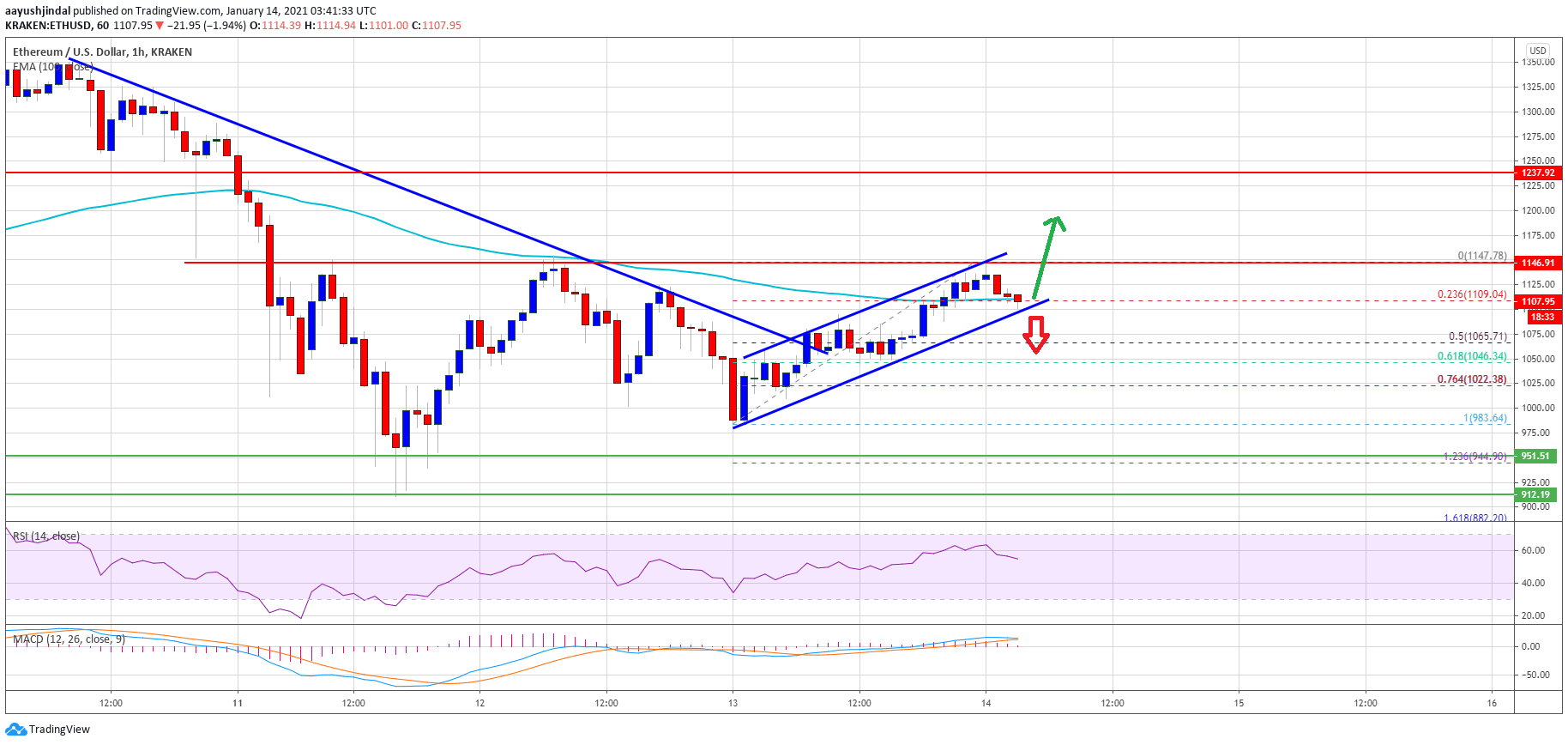
Task: Click the C:1107.95 close price value
Action: click(437, 25)
